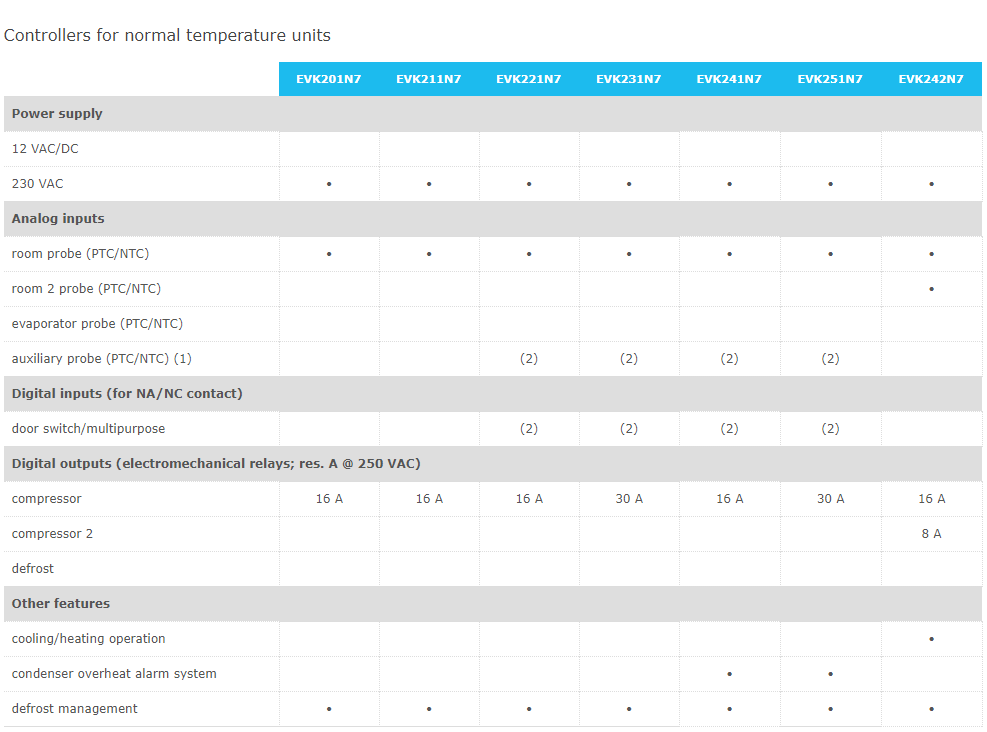Click the cooling/heating operation label
987x732 pixels.
(x=89, y=639)
